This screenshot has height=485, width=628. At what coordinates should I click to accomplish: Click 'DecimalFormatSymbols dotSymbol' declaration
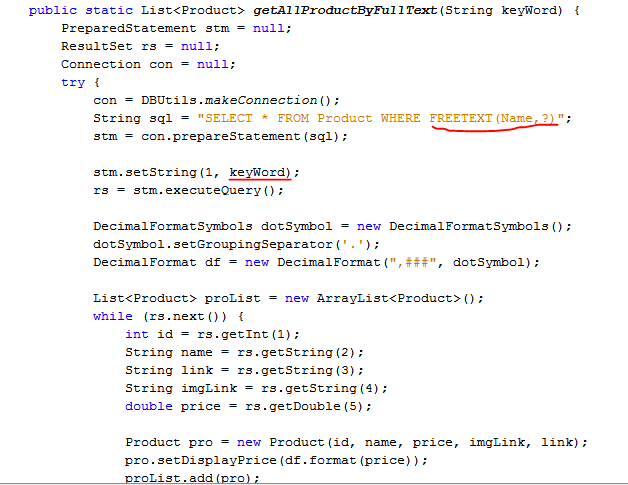(213, 226)
